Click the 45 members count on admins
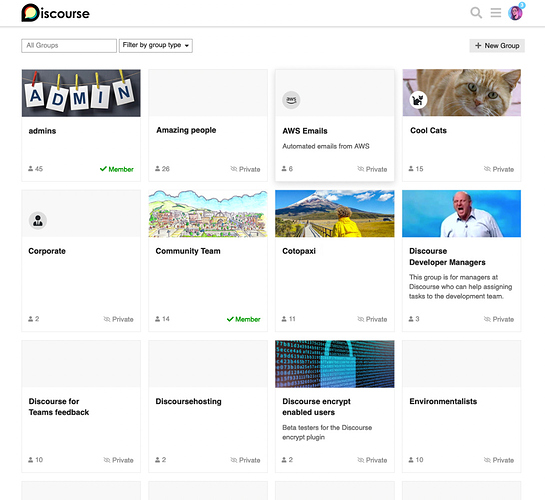The height and width of the screenshot is (500, 545). pyautogui.click(x=39, y=169)
